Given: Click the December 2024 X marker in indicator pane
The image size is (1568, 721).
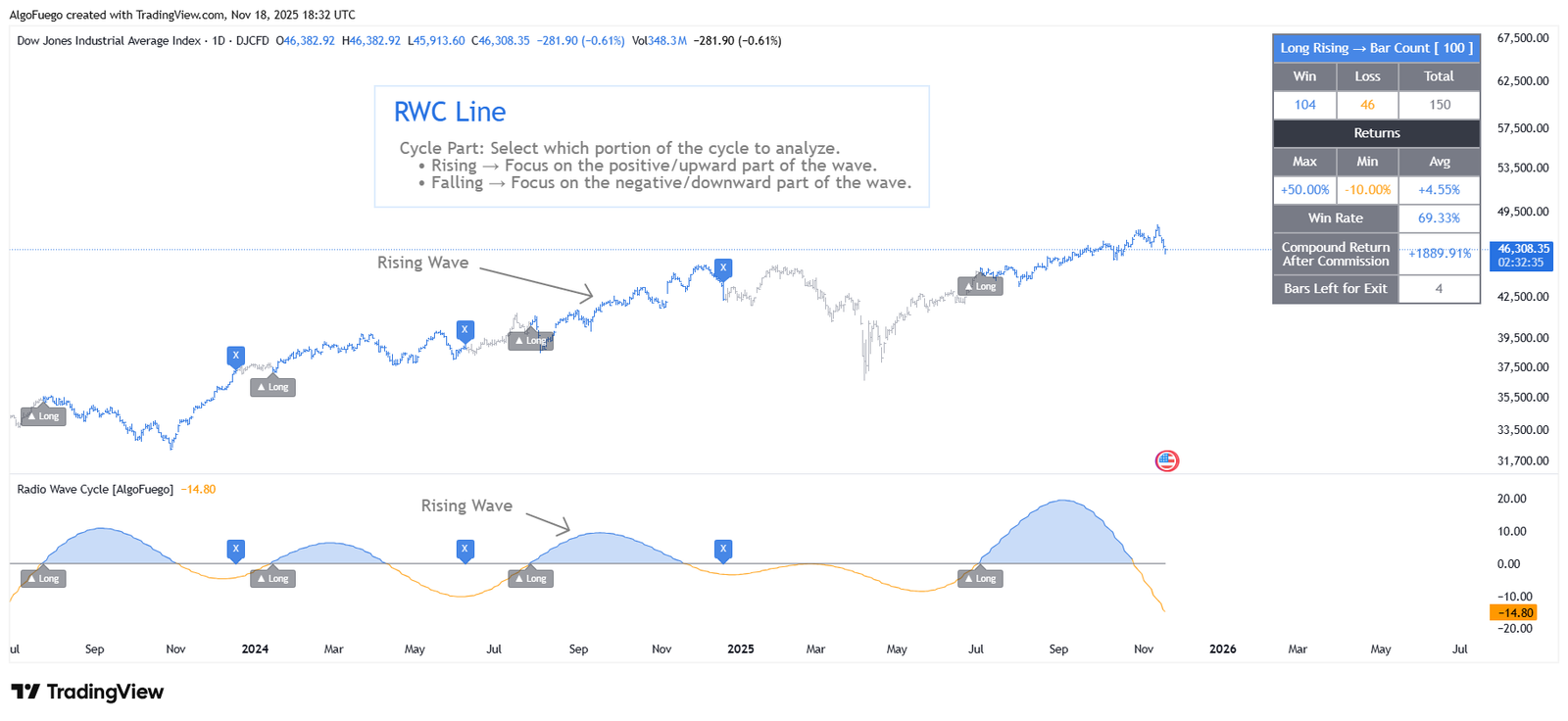Looking at the screenshot, I should (723, 549).
